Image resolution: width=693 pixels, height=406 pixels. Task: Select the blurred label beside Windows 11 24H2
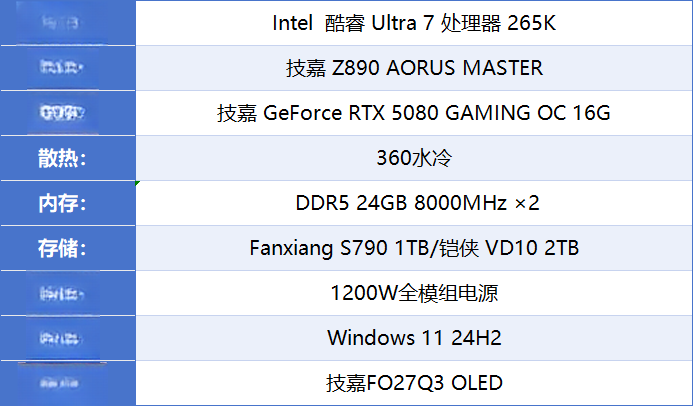coord(61,338)
